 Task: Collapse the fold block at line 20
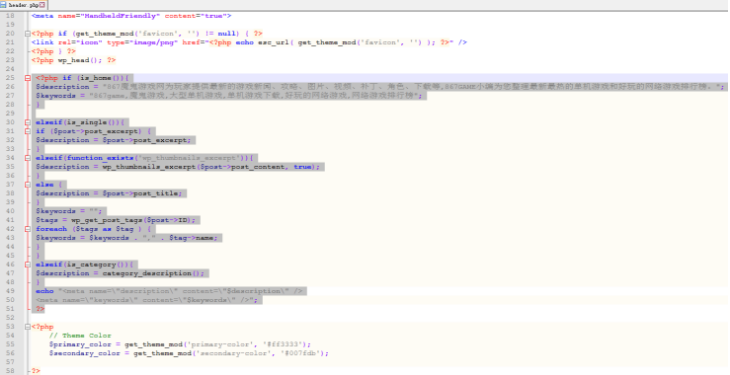tap(27, 34)
